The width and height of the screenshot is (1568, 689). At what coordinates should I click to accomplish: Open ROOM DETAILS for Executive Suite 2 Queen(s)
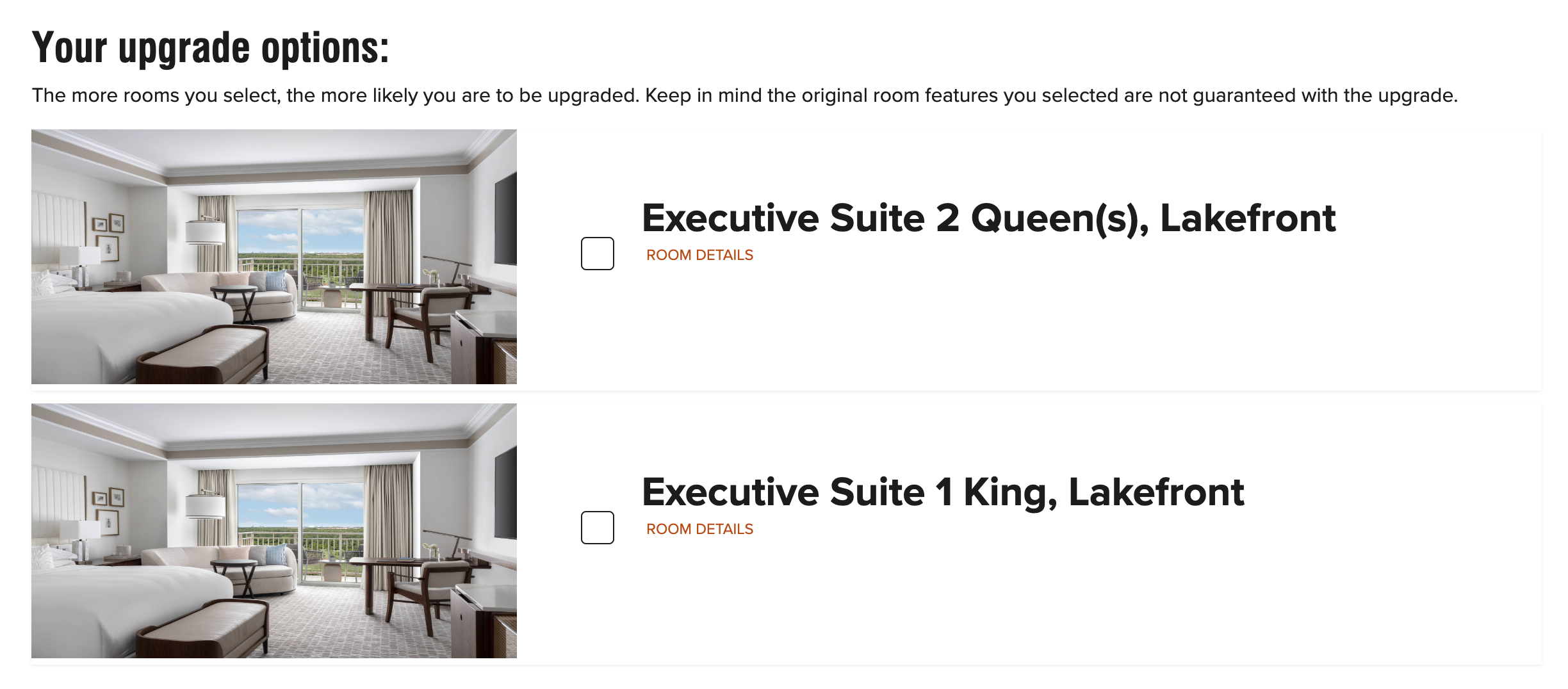pyautogui.click(x=699, y=254)
